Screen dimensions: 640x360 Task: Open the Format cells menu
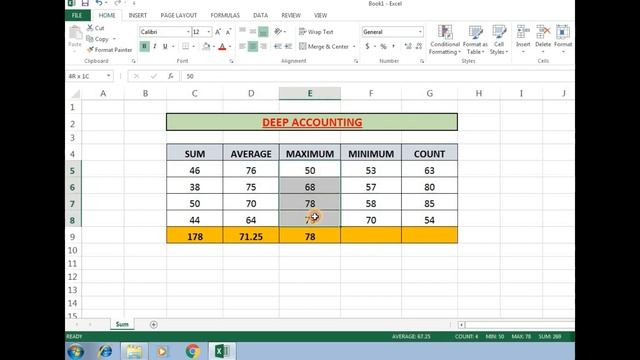click(x=563, y=39)
